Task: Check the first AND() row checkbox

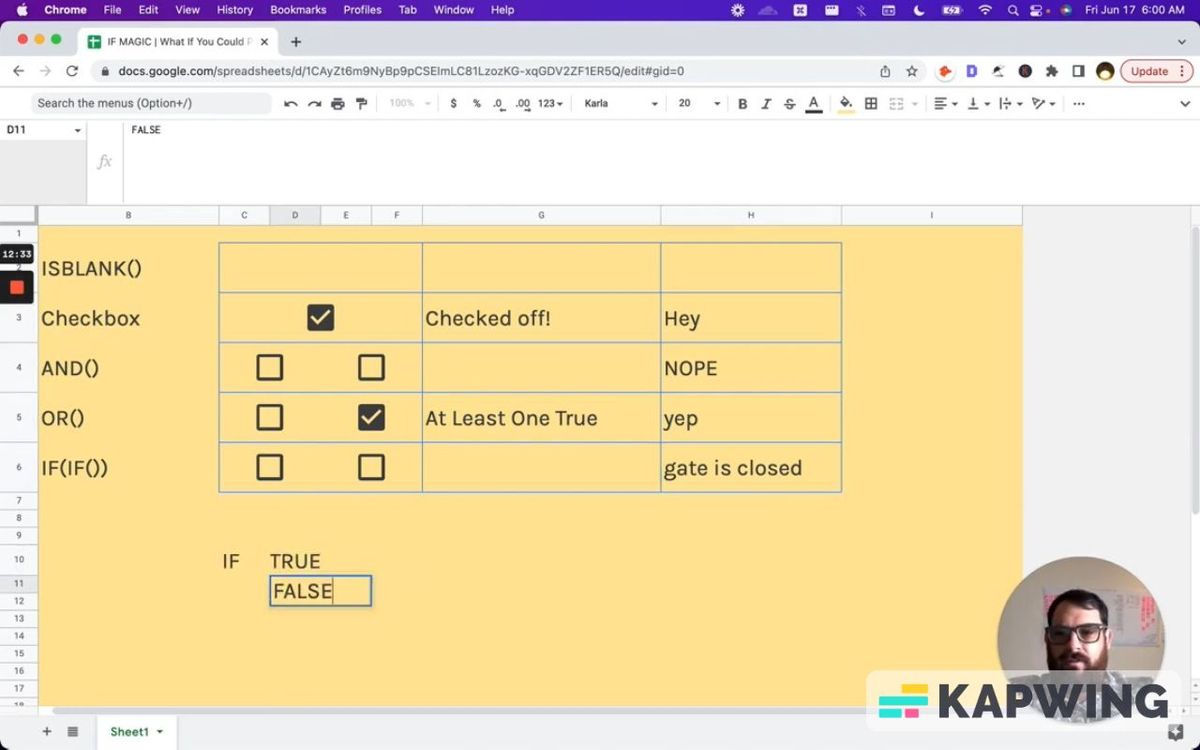Action: pos(270,368)
